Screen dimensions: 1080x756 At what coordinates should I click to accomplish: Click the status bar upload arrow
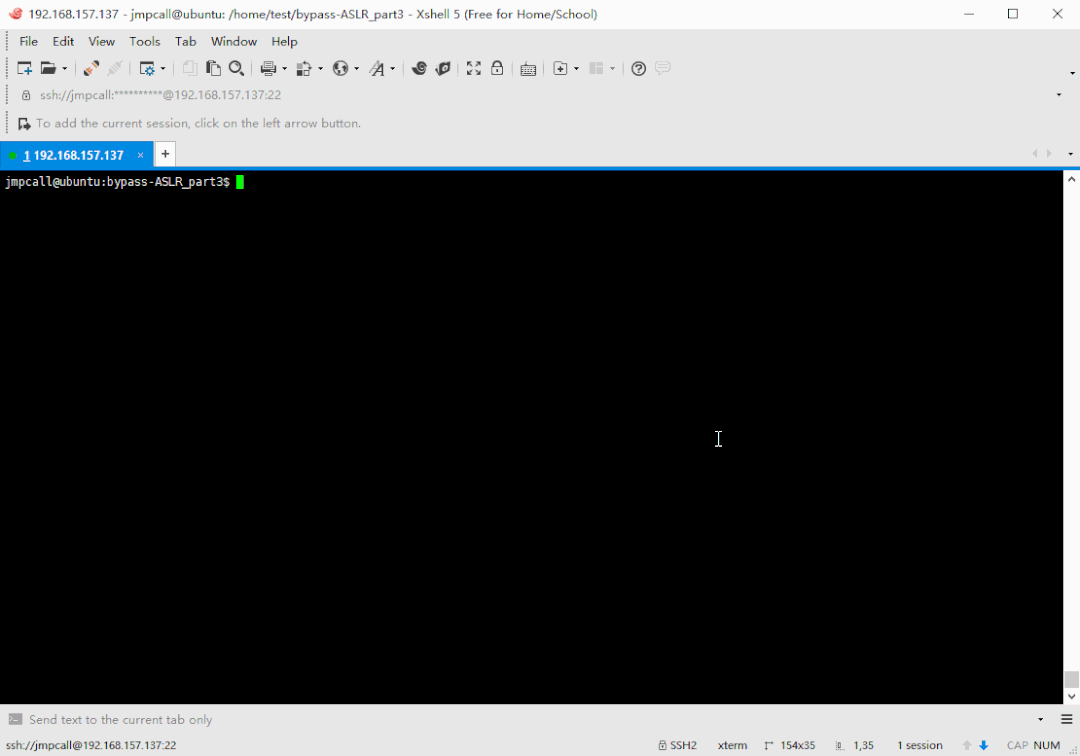(x=967, y=745)
